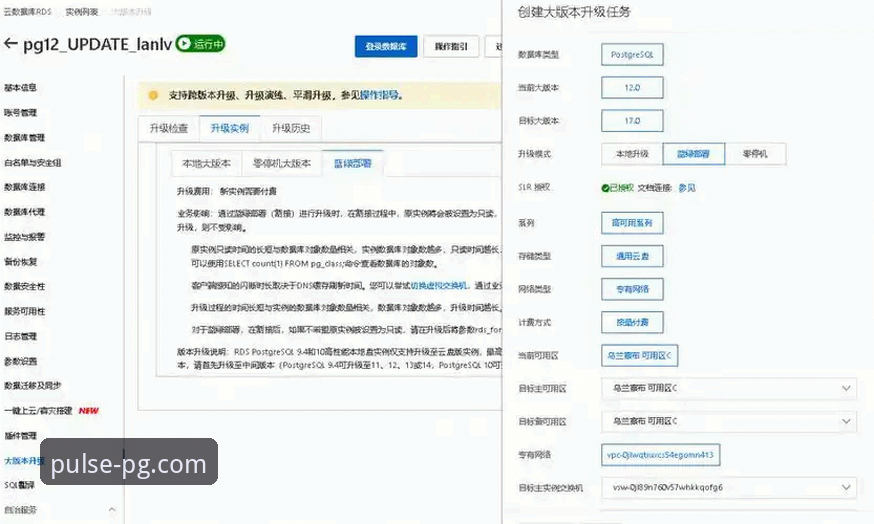The width and height of the screenshot is (874, 524).
Task: Select 本地升级 upgrade mode
Action: pos(632,154)
